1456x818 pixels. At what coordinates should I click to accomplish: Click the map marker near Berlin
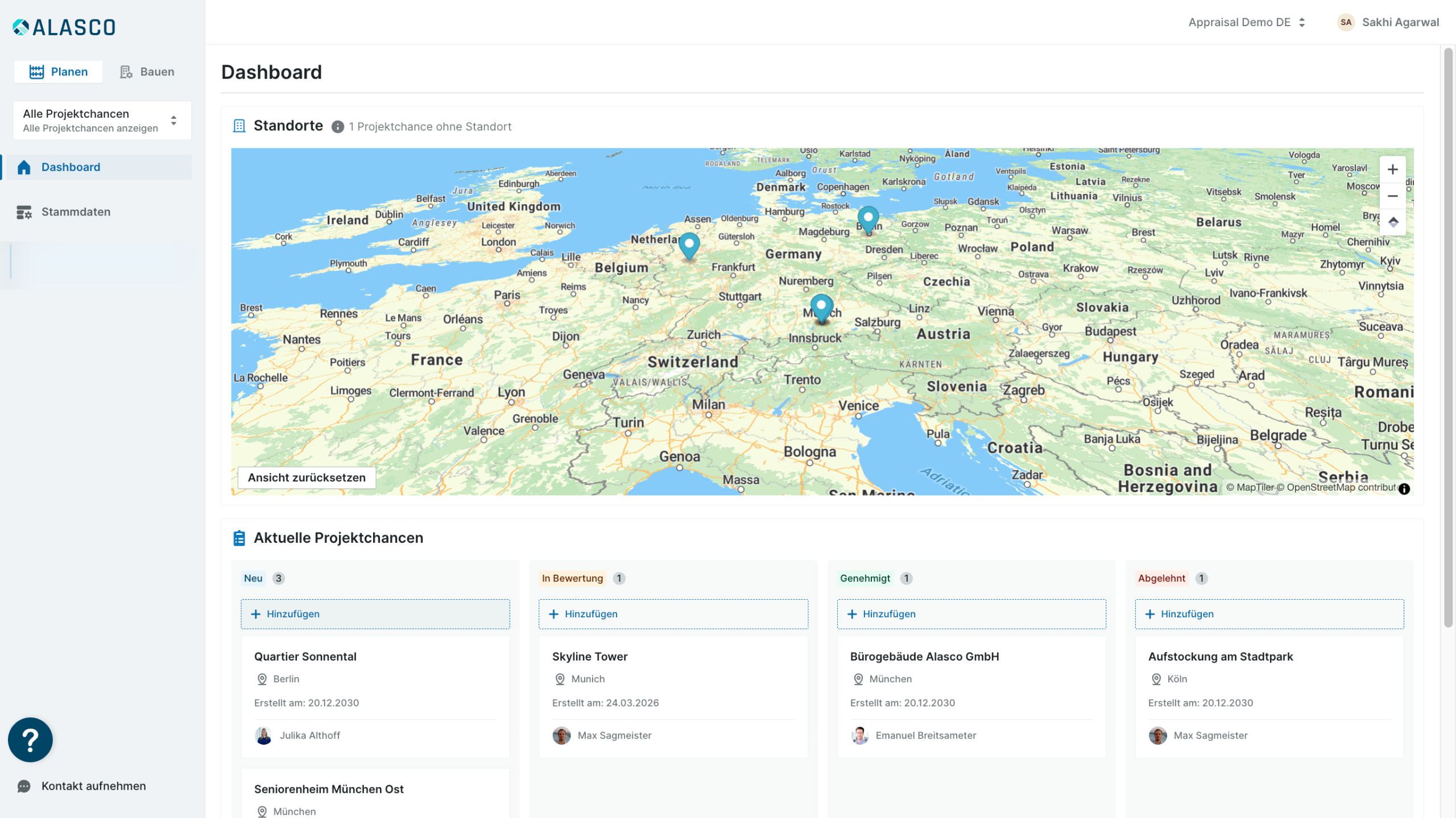[x=868, y=218]
